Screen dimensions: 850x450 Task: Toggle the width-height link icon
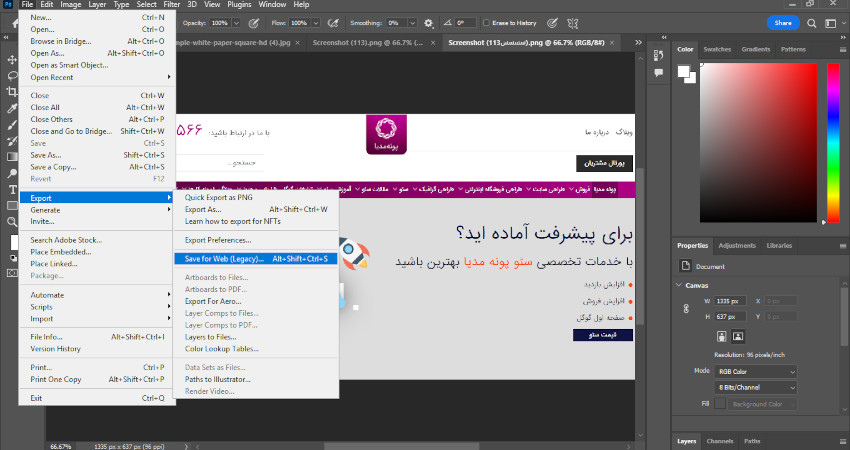click(686, 308)
